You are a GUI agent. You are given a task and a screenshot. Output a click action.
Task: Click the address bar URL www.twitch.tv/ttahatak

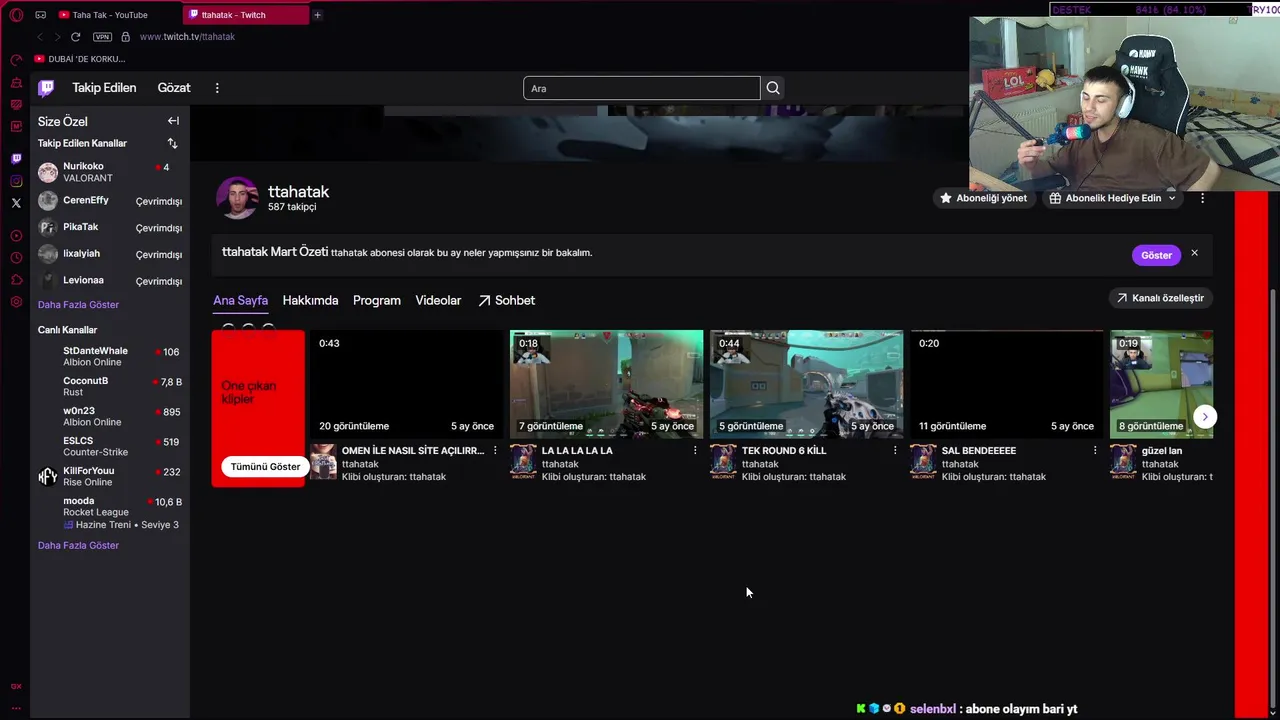(x=187, y=37)
